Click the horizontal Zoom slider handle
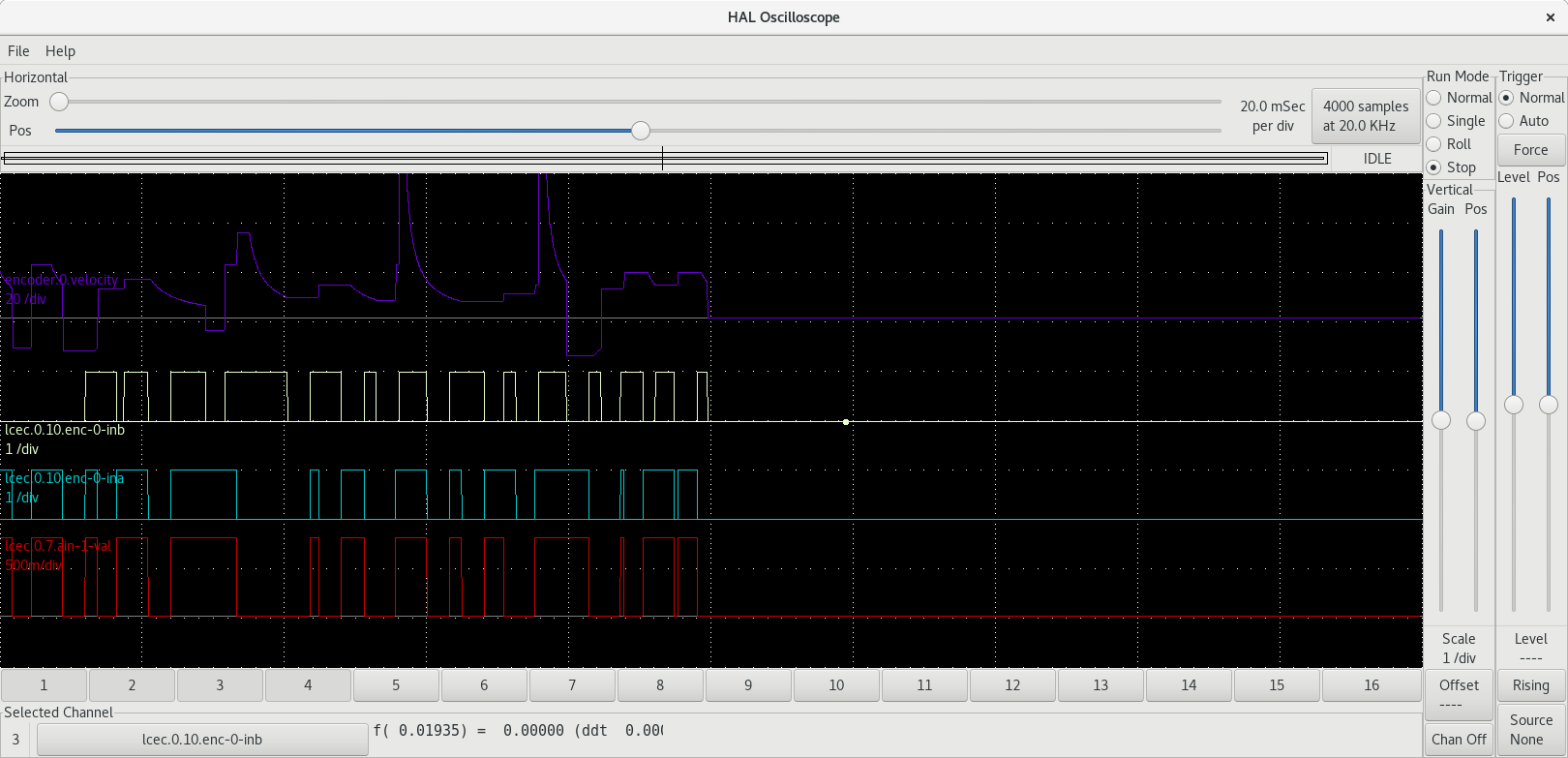The width and height of the screenshot is (1568, 758). (x=59, y=102)
